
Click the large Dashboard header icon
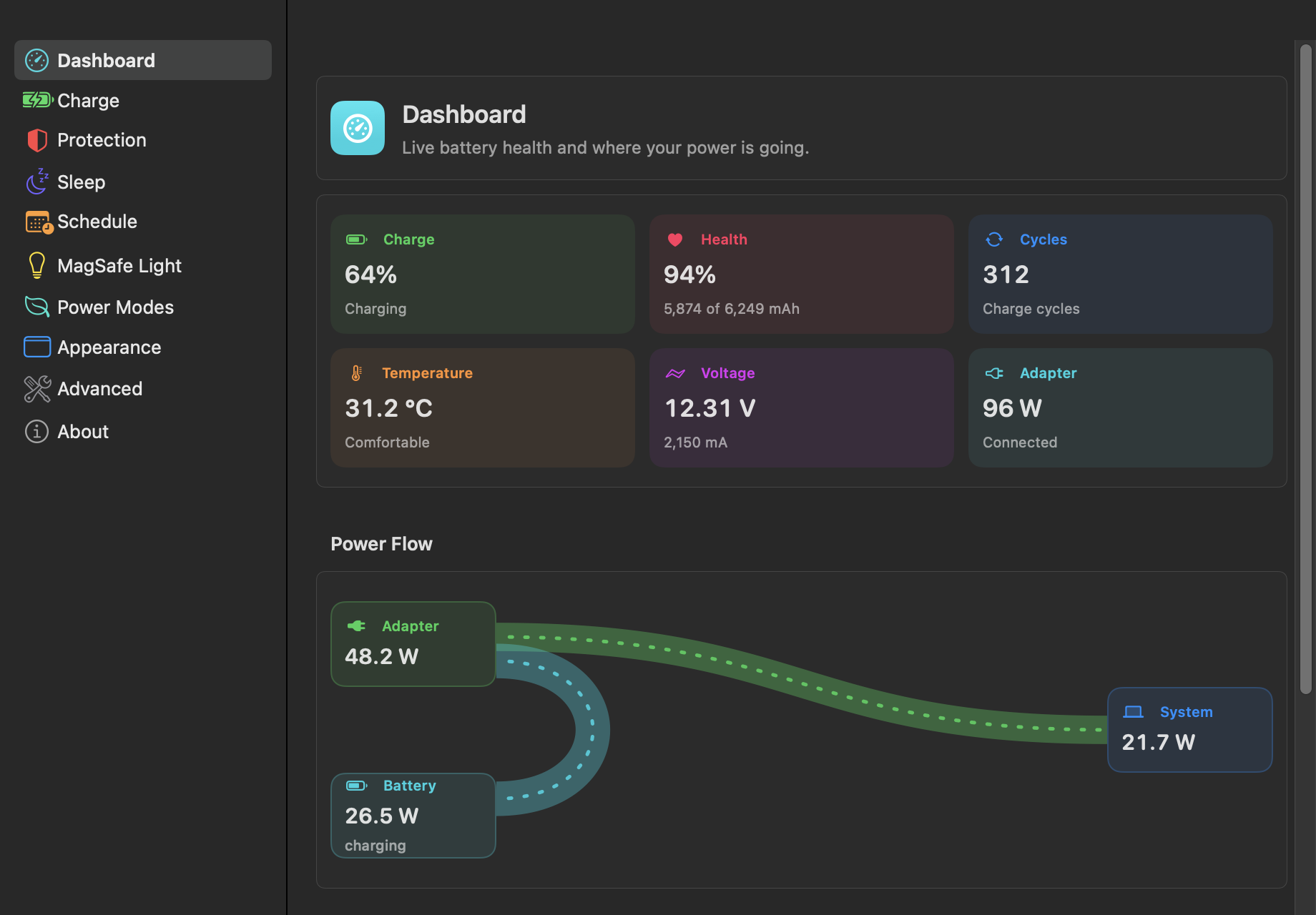(x=358, y=128)
